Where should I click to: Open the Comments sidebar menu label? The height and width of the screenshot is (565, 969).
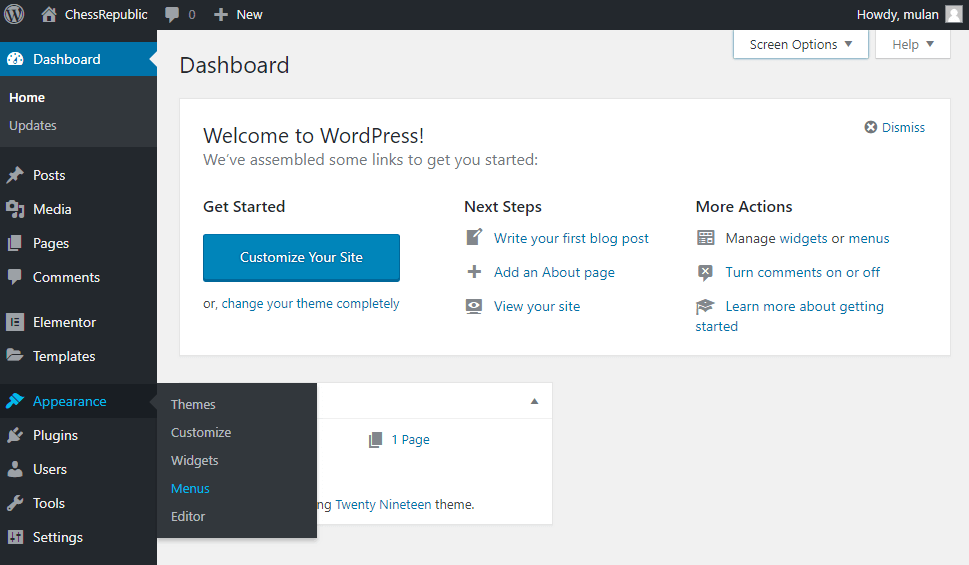tap(66, 278)
